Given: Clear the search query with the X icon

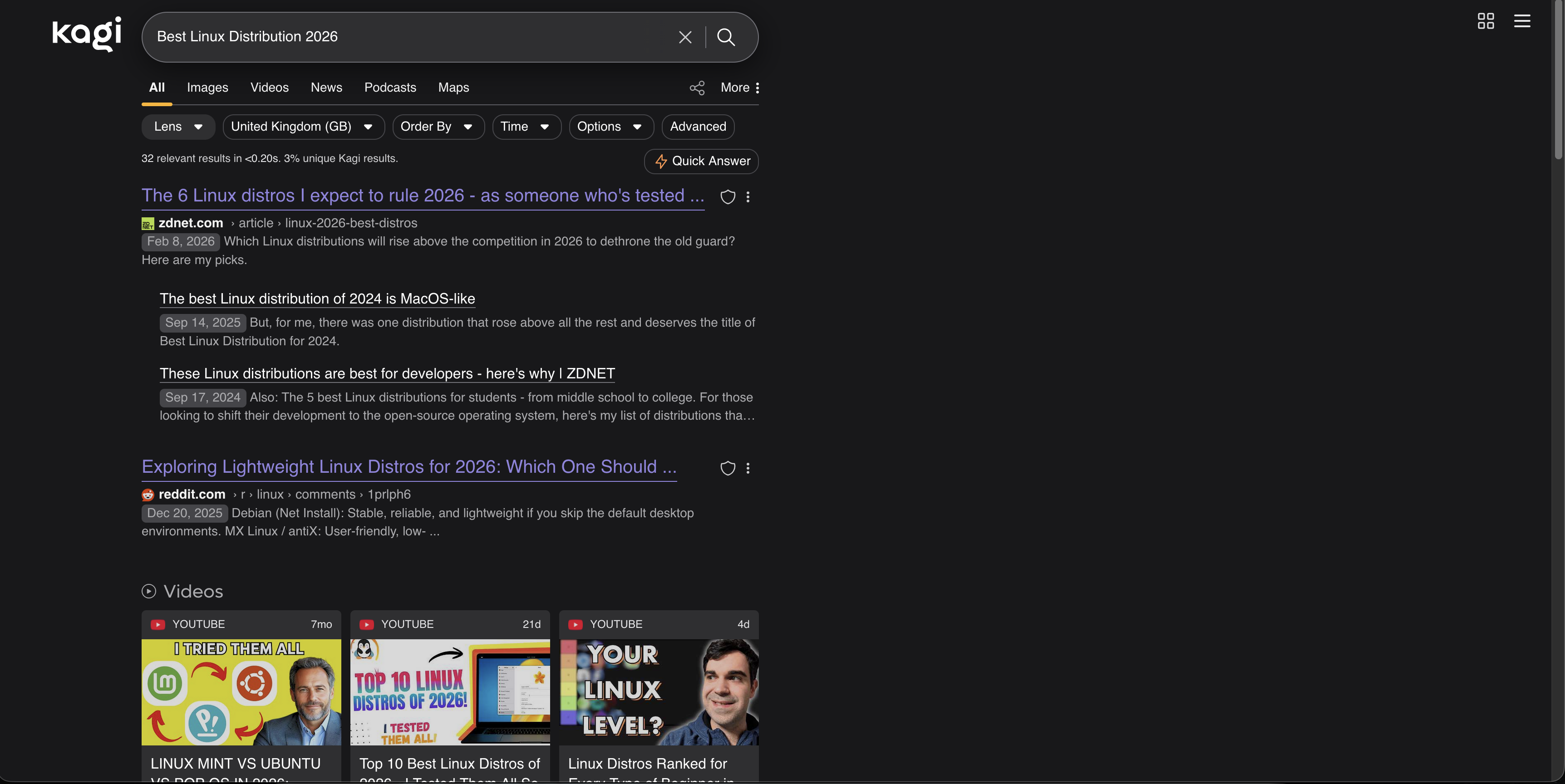Looking at the screenshot, I should click(x=685, y=37).
